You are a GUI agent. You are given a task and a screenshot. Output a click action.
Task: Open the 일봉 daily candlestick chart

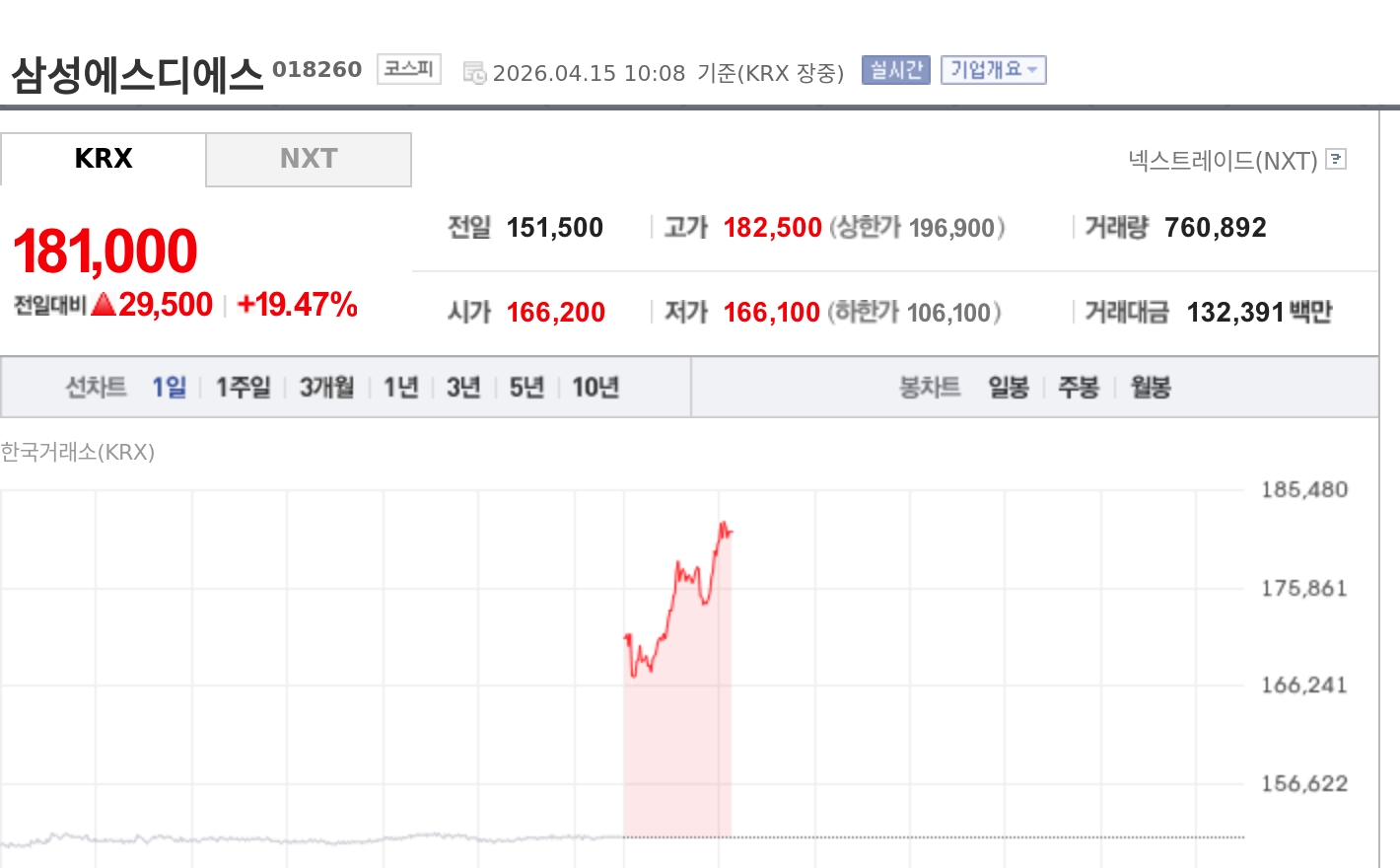(x=1009, y=388)
